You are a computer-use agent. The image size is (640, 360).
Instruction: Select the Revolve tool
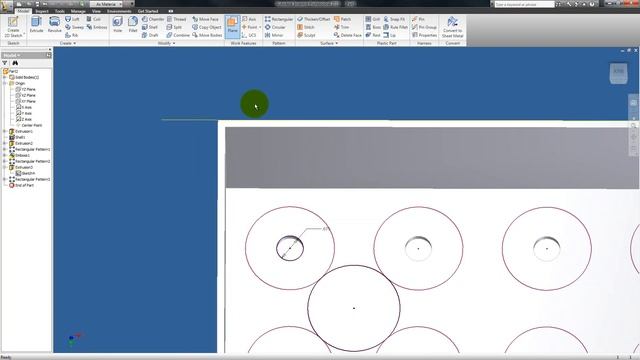54,25
